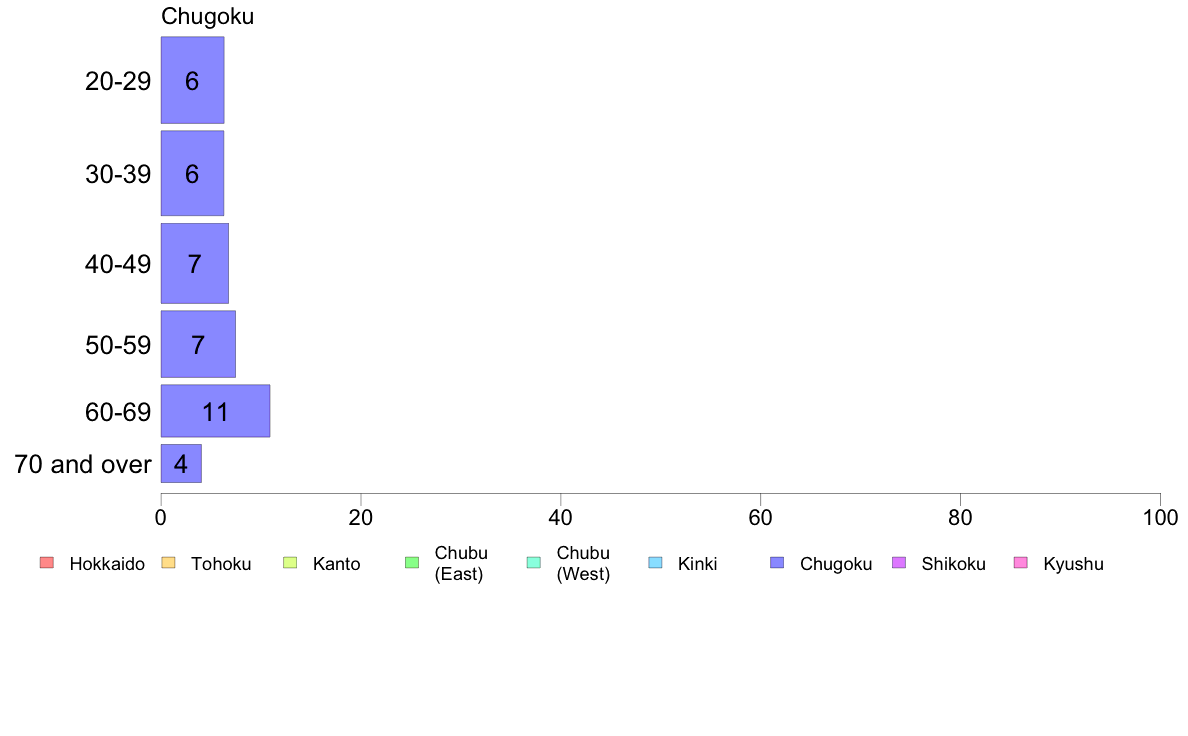This screenshot has height=736, width=1188.
Task: Click the Hokkaido red legend swatch
Action: click(x=47, y=562)
